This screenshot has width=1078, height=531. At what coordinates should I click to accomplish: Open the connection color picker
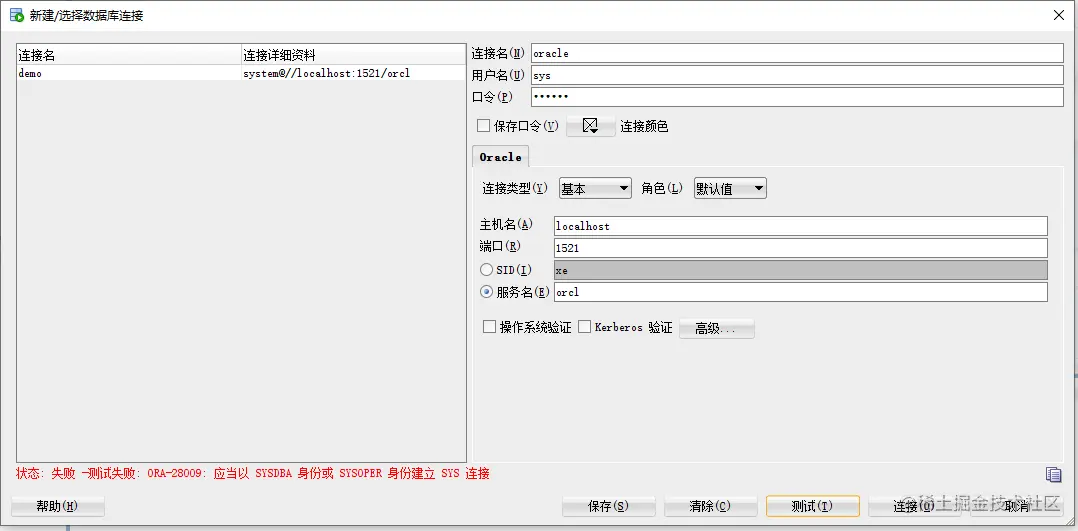click(x=591, y=126)
